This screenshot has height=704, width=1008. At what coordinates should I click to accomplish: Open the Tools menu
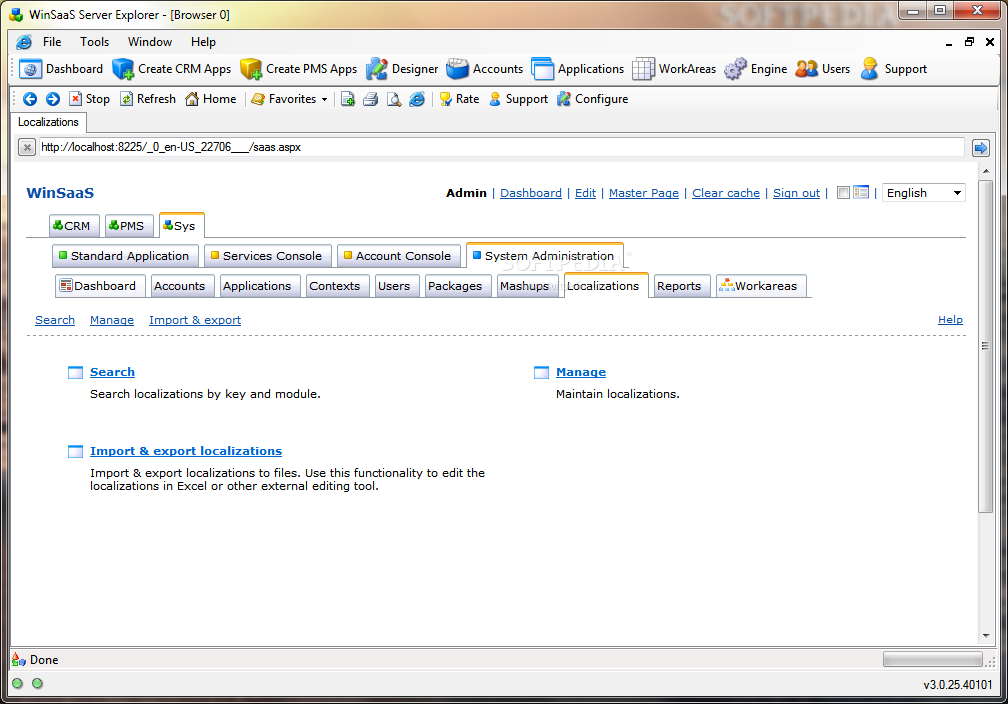(94, 42)
